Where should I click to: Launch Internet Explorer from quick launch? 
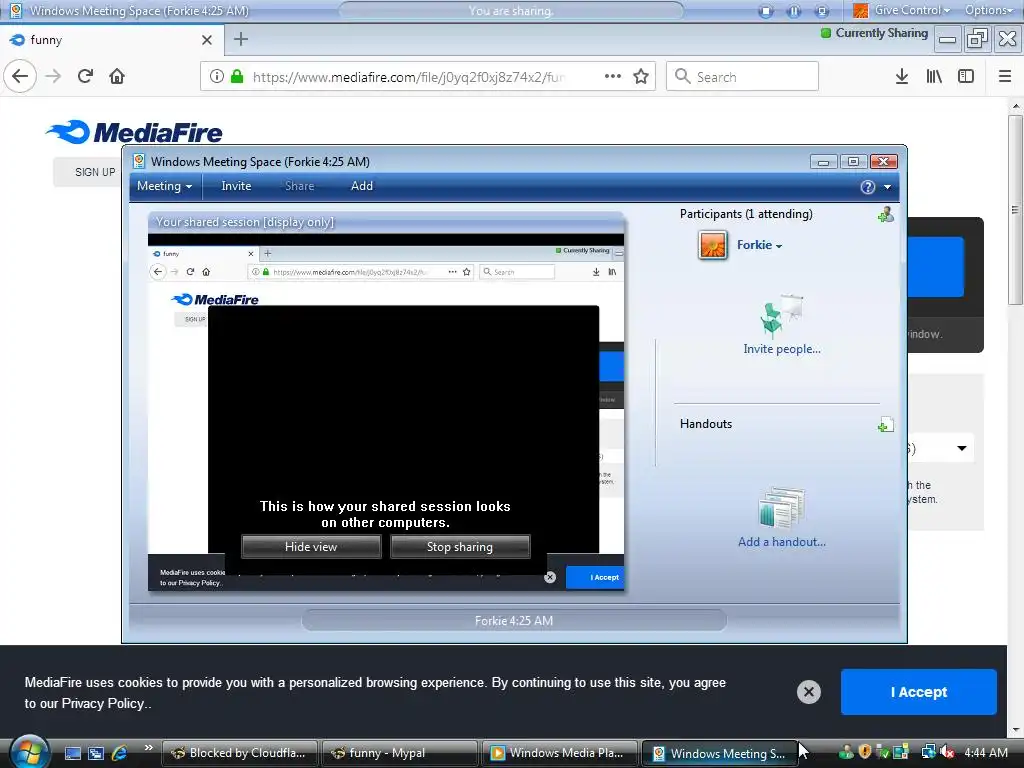[120, 754]
